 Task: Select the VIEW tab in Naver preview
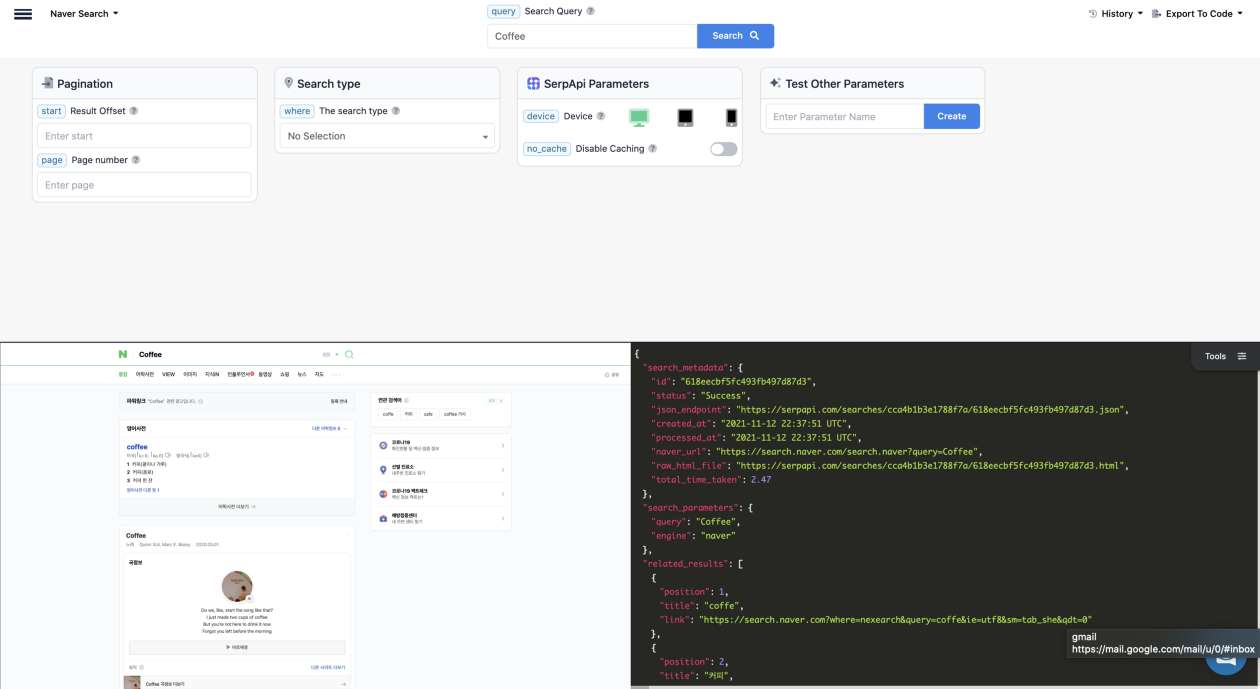click(x=168, y=374)
